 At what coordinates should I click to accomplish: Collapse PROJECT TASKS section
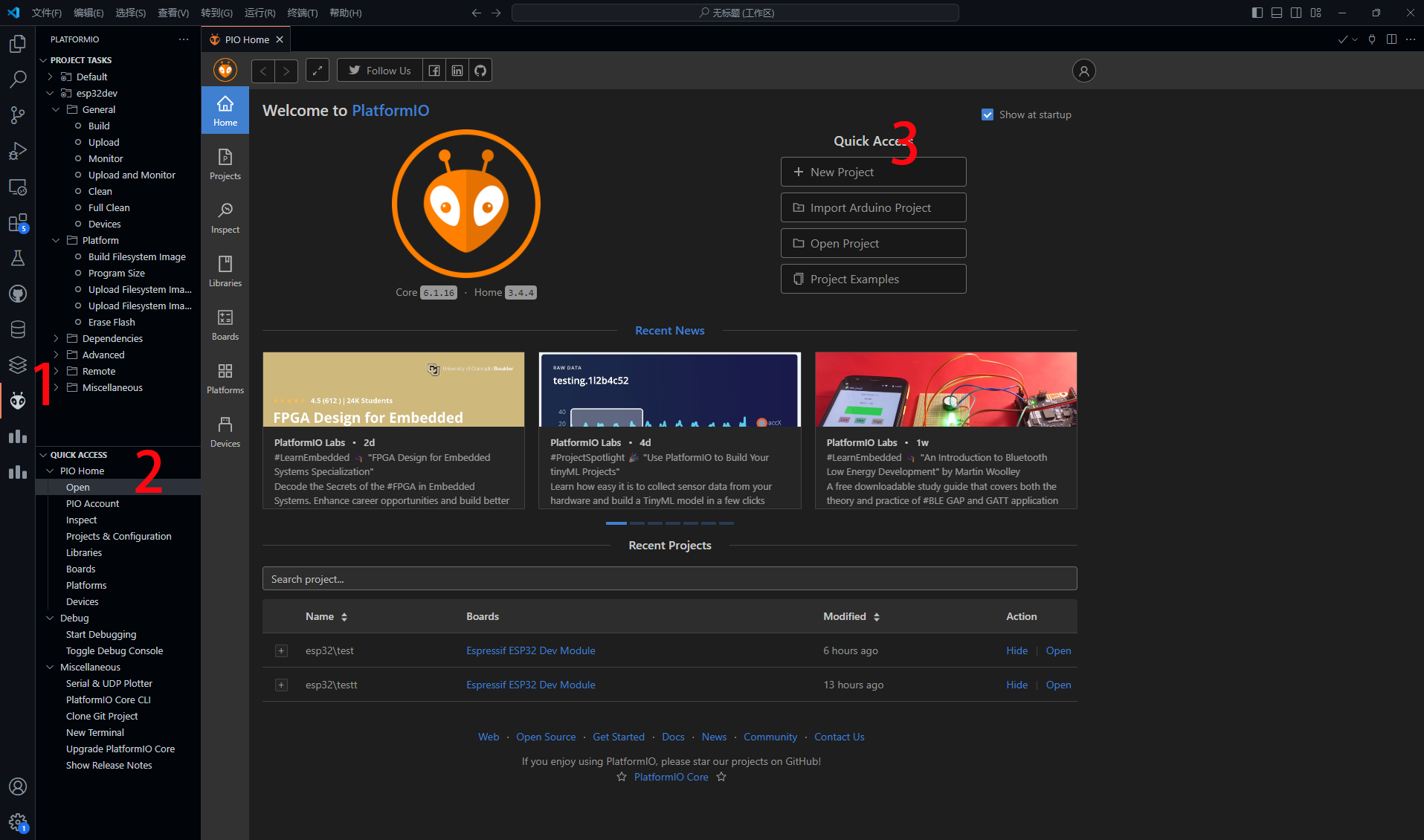pos(43,60)
